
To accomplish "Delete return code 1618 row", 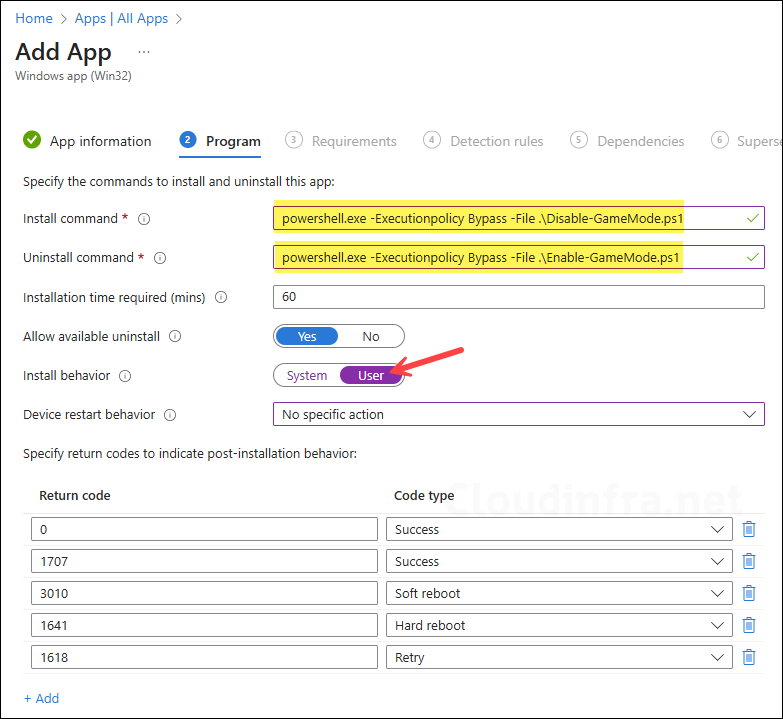I will 749,657.
